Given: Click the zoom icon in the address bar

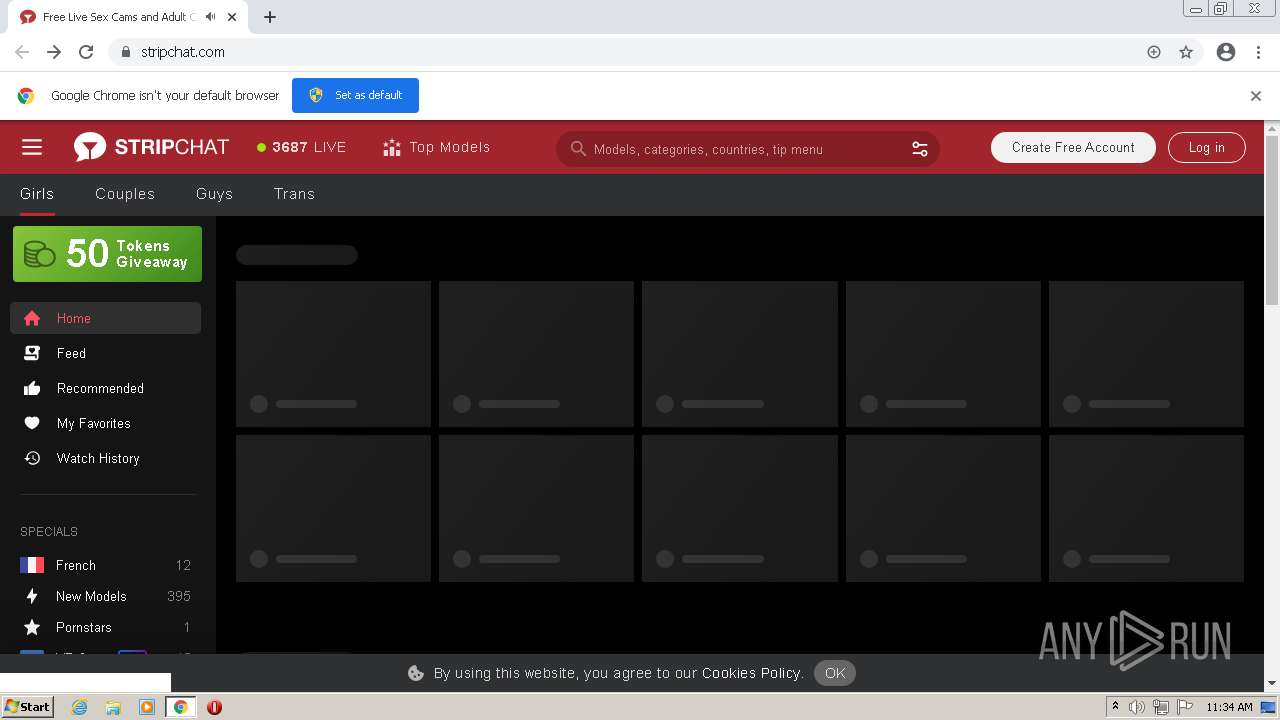Looking at the screenshot, I should (x=1154, y=52).
